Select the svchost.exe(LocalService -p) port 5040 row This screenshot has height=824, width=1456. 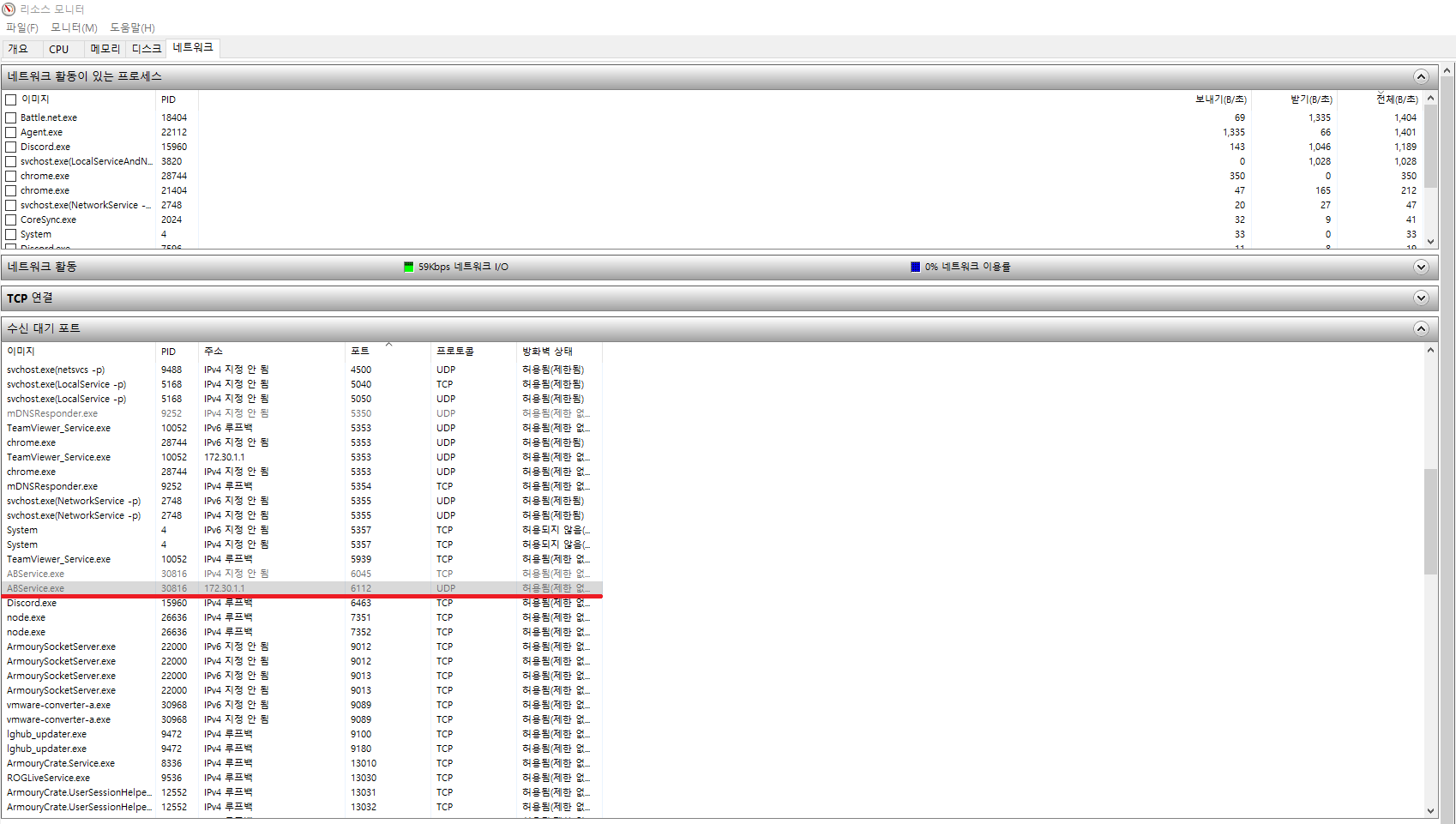pos(302,384)
